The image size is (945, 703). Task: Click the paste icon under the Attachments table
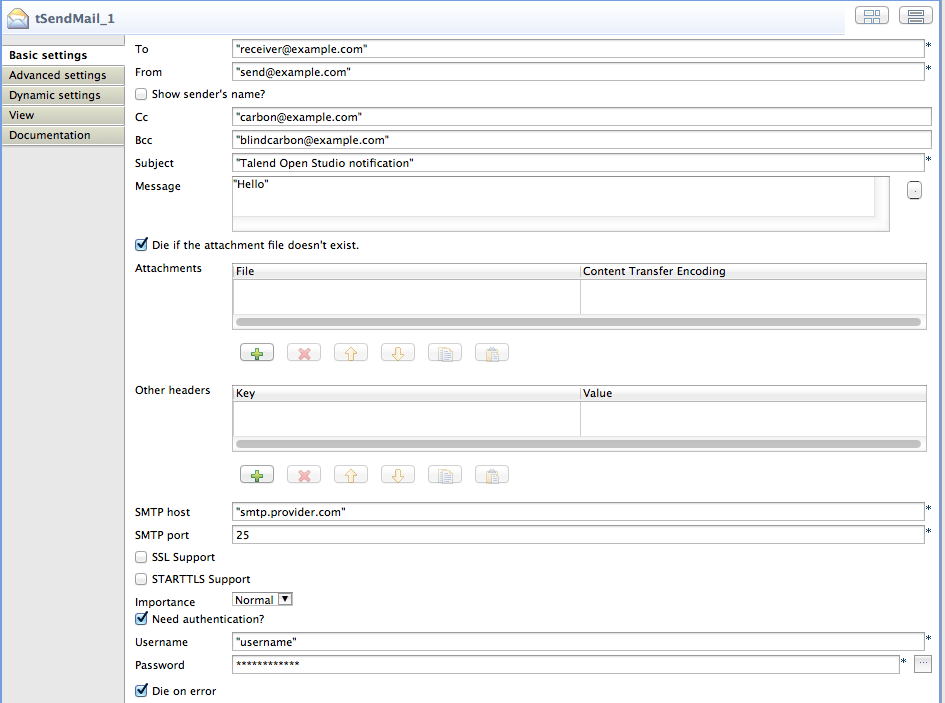pos(492,353)
